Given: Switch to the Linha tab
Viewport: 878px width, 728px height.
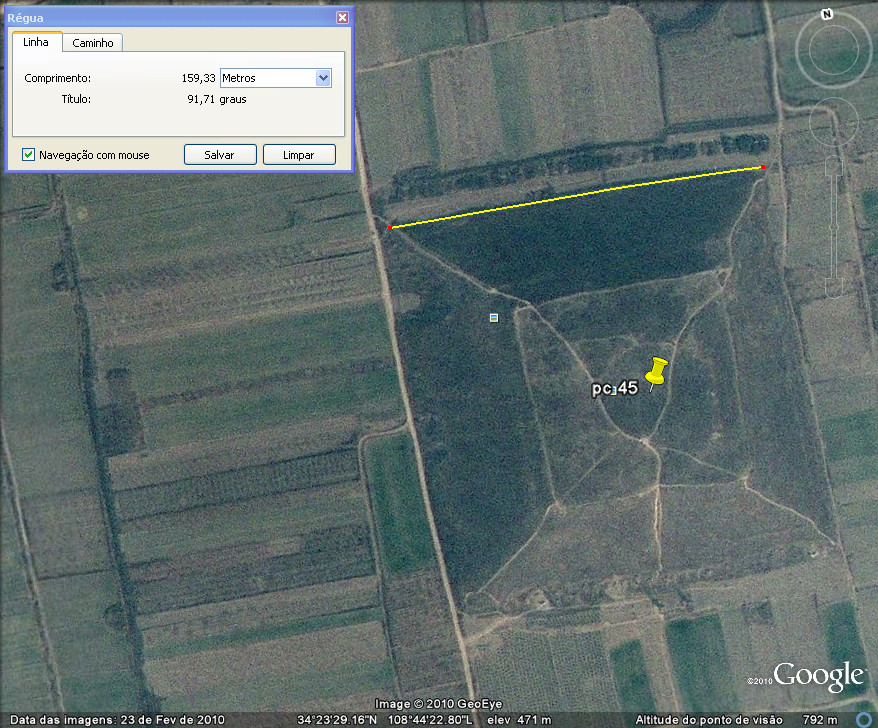Looking at the screenshot, I should [x=36, y=42].
